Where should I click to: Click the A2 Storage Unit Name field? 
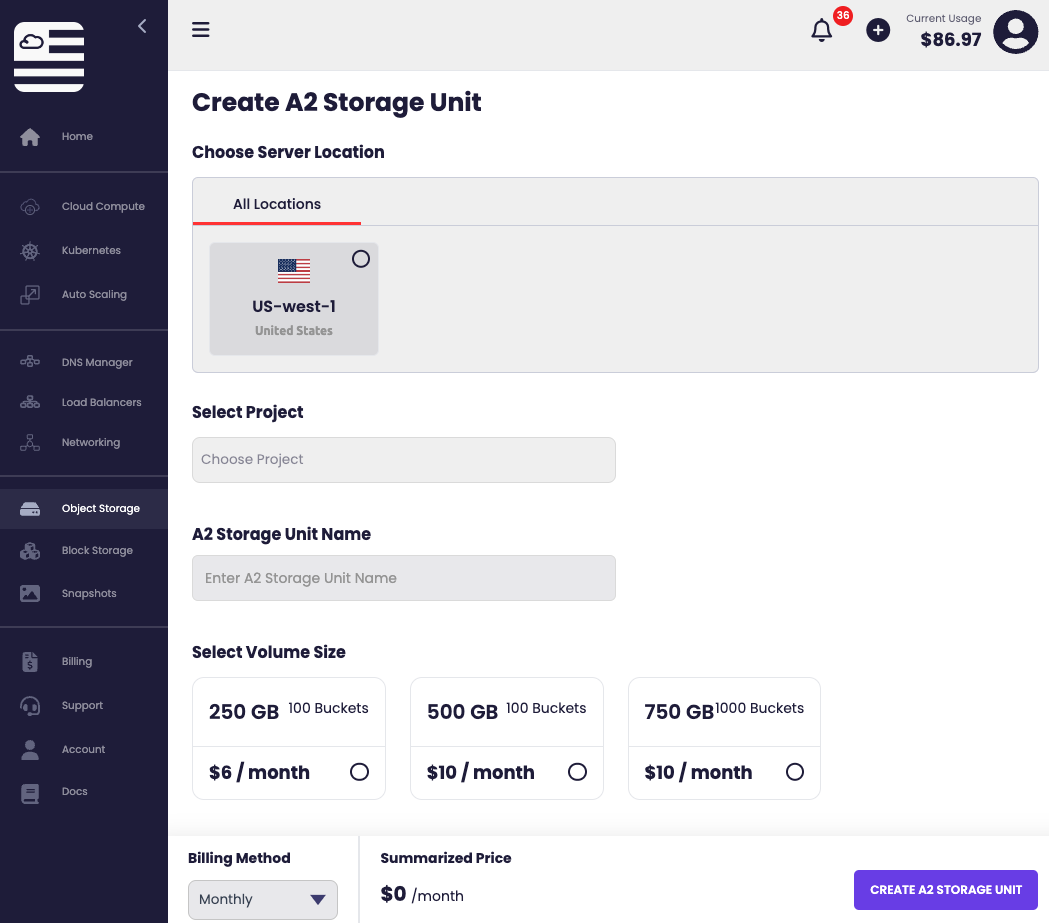[403, 578]
